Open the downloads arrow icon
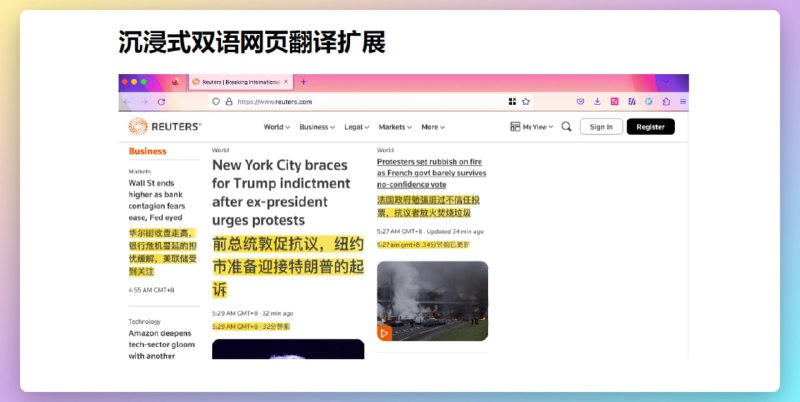This screenshot has width=800, height=402. tap(597, 102)
